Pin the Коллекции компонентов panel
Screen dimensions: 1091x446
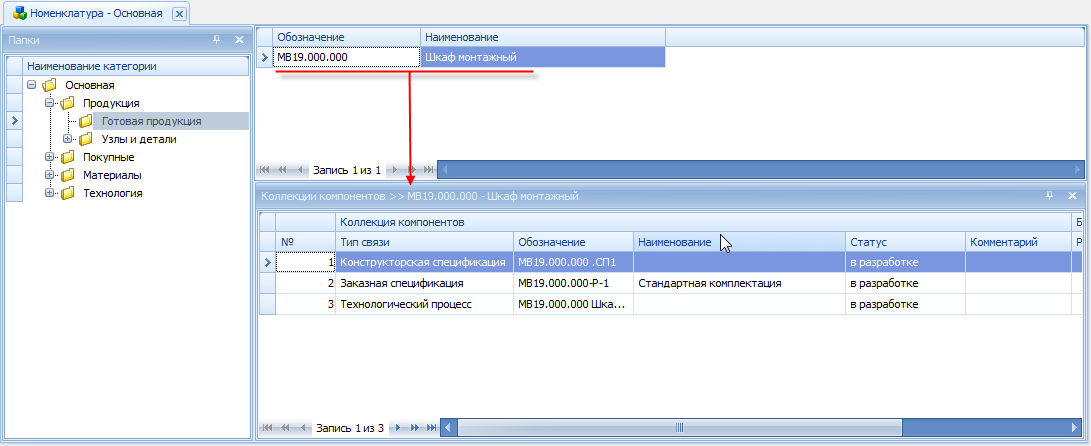[x=1049, y=196]
